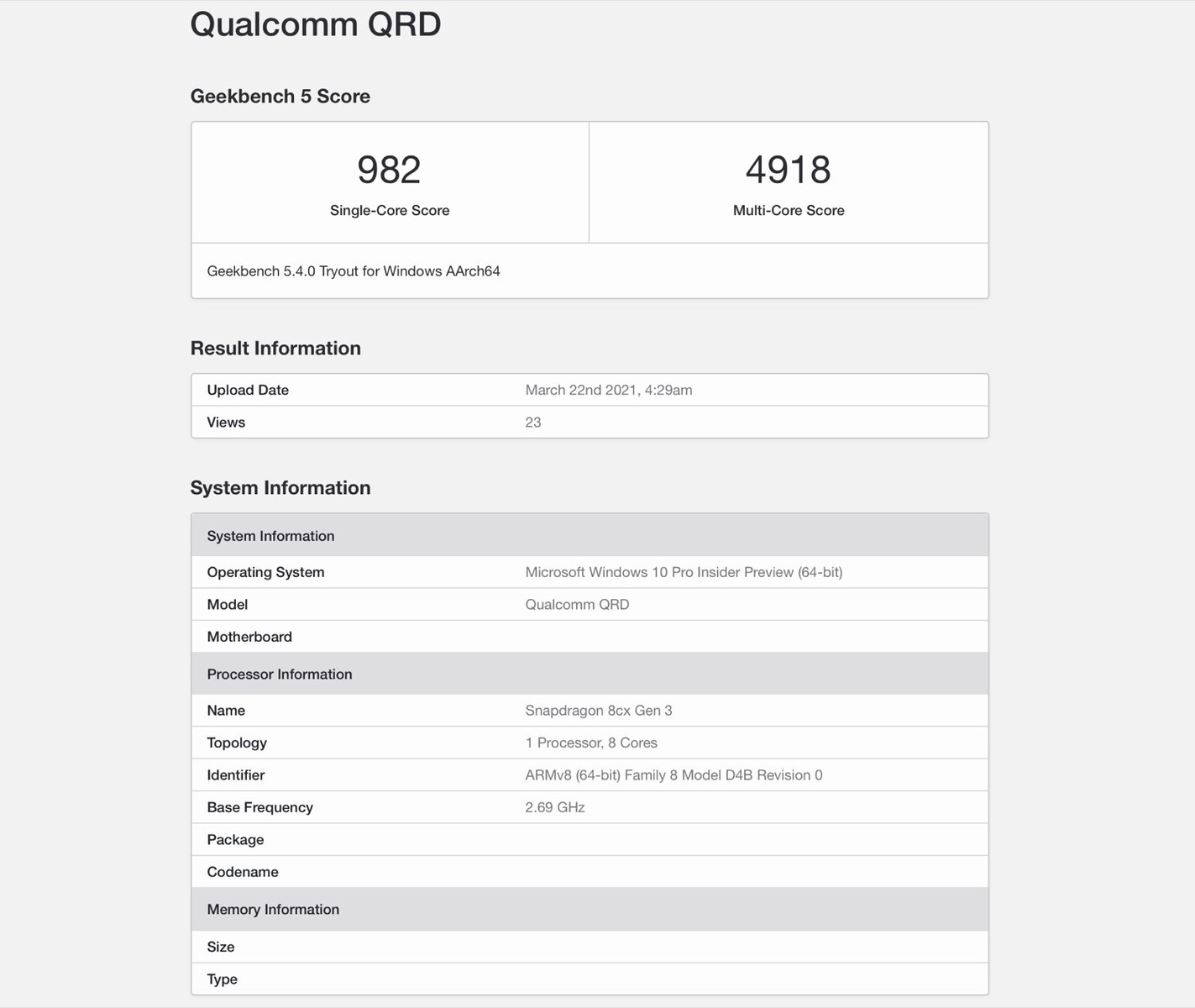This screenshot has width=1195, height=1008.
Task: Click the 2.69 GHz frequency value
Action: coord(555,808)
